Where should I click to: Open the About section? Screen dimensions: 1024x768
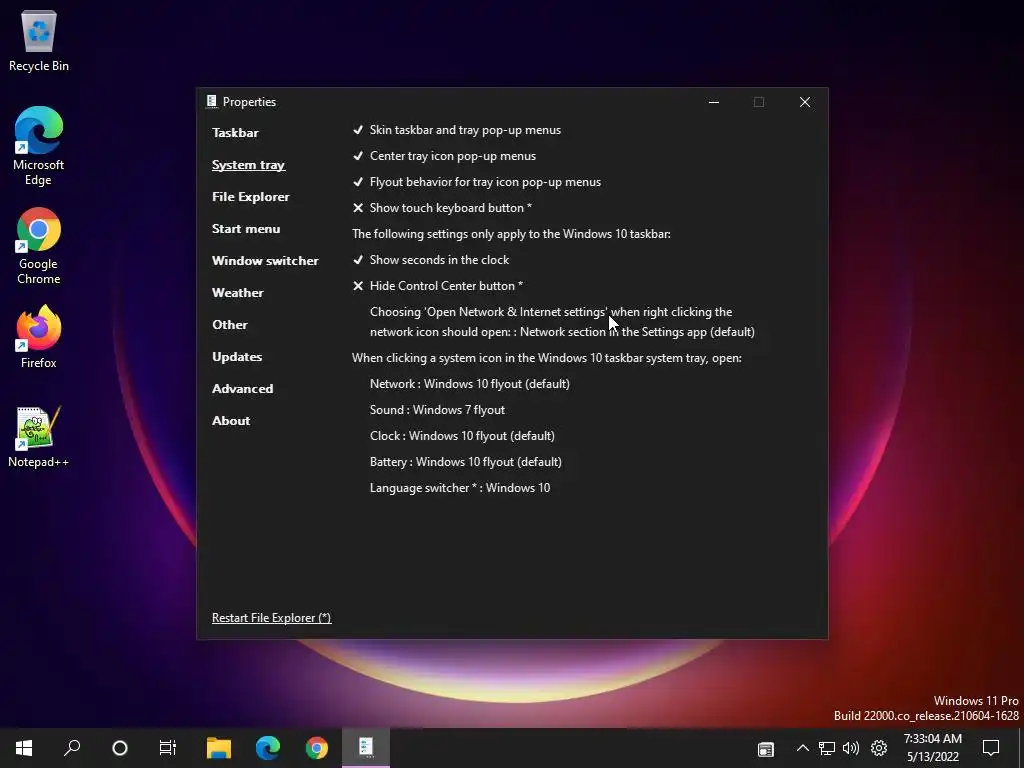click(x=231, y=421)
